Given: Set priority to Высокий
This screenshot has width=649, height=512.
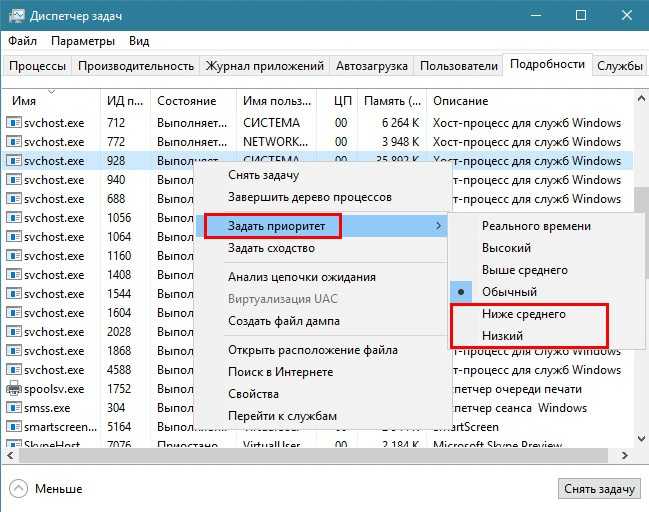Looking at the screenshot, I should click(x=506, y=248).
